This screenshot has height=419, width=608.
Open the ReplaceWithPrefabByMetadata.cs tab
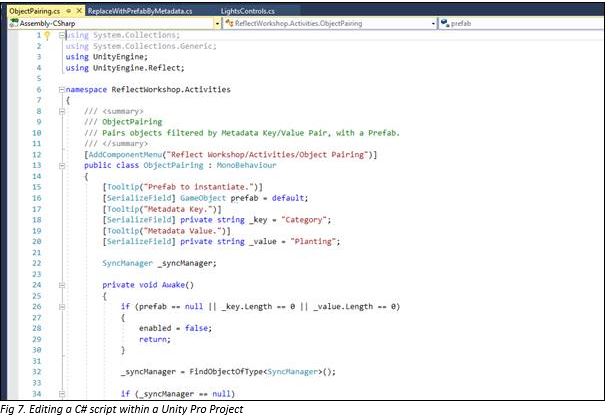point(140,11)
